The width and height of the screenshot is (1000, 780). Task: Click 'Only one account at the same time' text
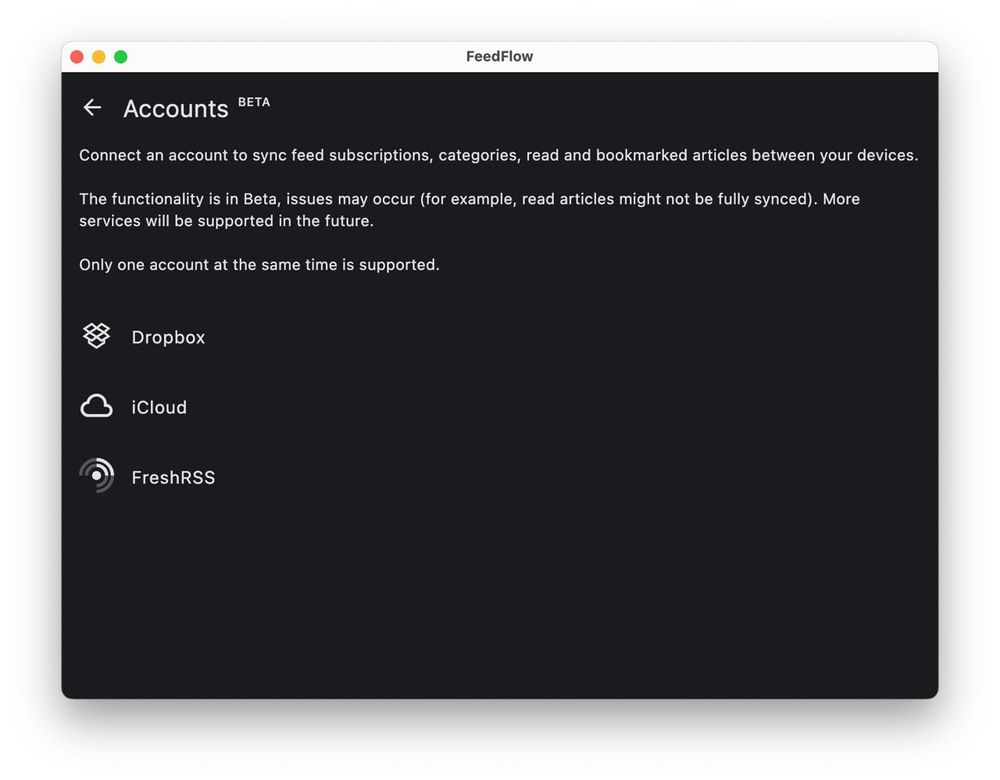tap(260, 265)
